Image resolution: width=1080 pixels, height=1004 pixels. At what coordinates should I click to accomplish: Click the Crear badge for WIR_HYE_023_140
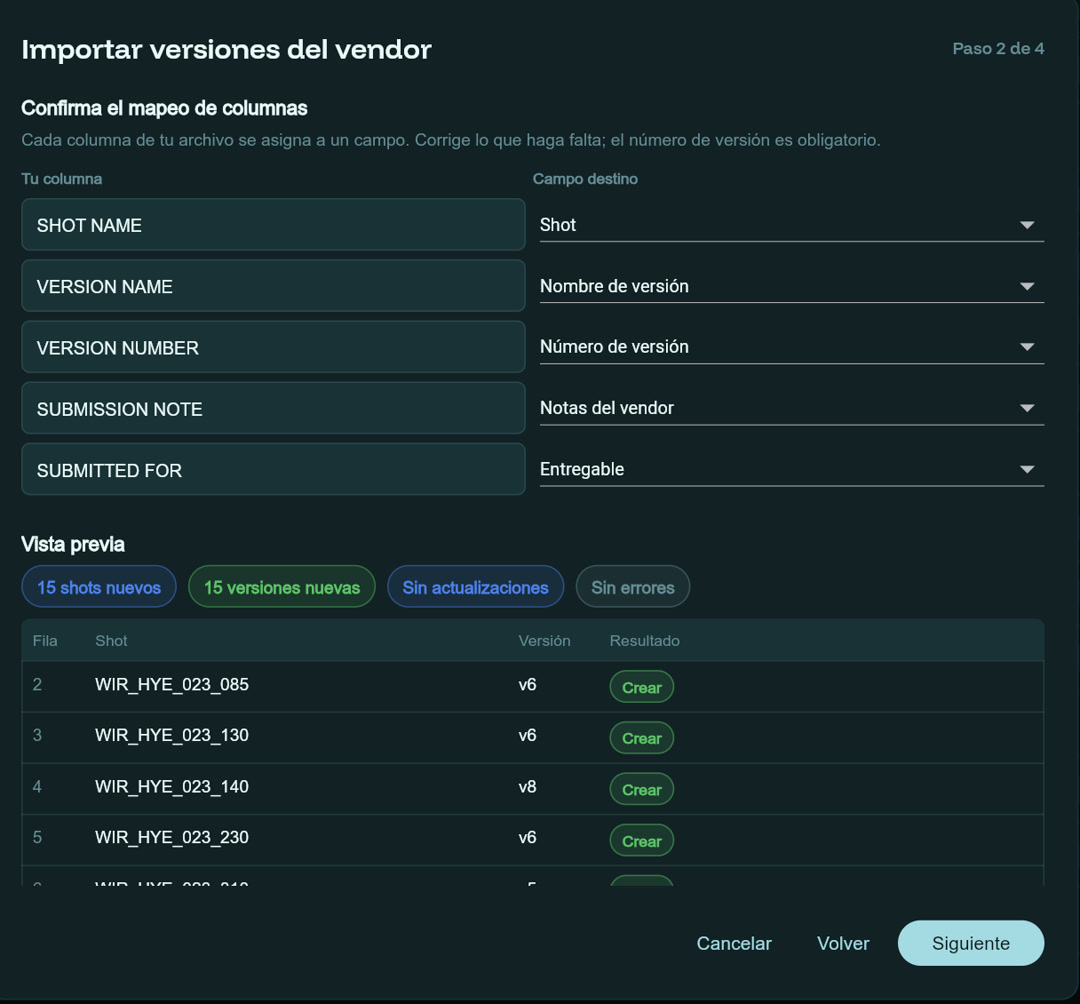tap(641, 790)
